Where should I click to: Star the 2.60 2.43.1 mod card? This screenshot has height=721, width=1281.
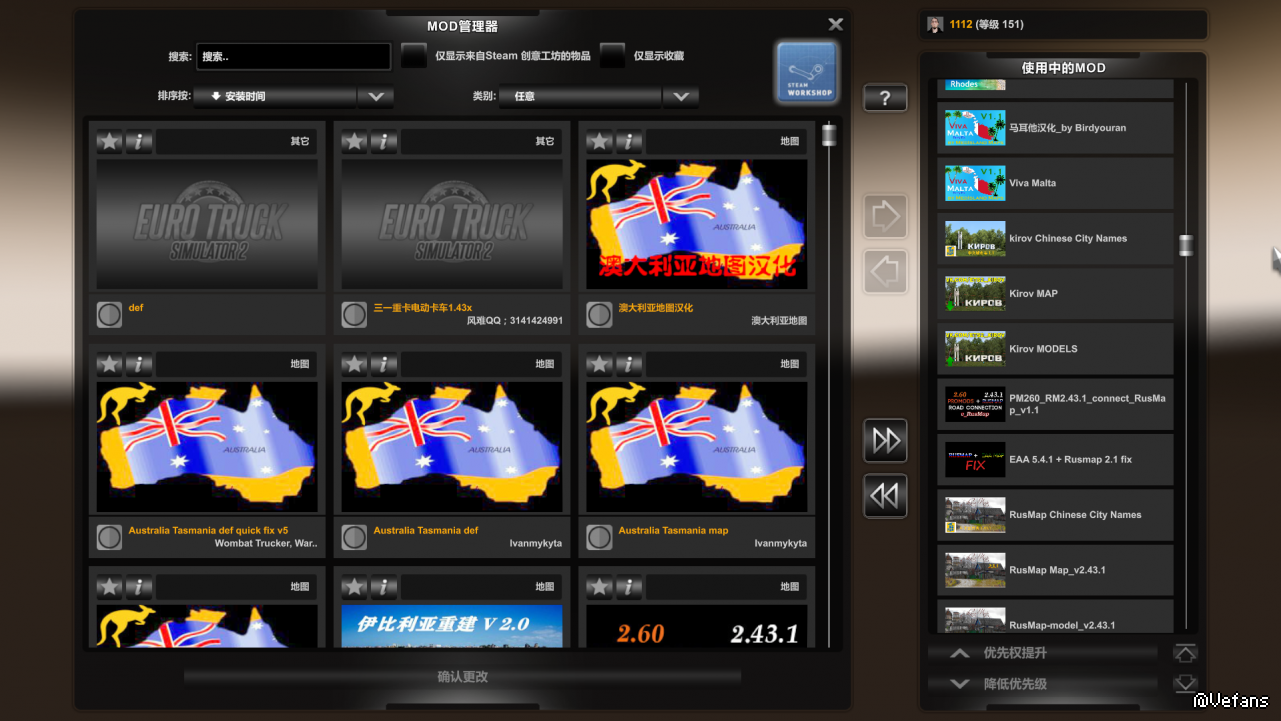point(600,587)
